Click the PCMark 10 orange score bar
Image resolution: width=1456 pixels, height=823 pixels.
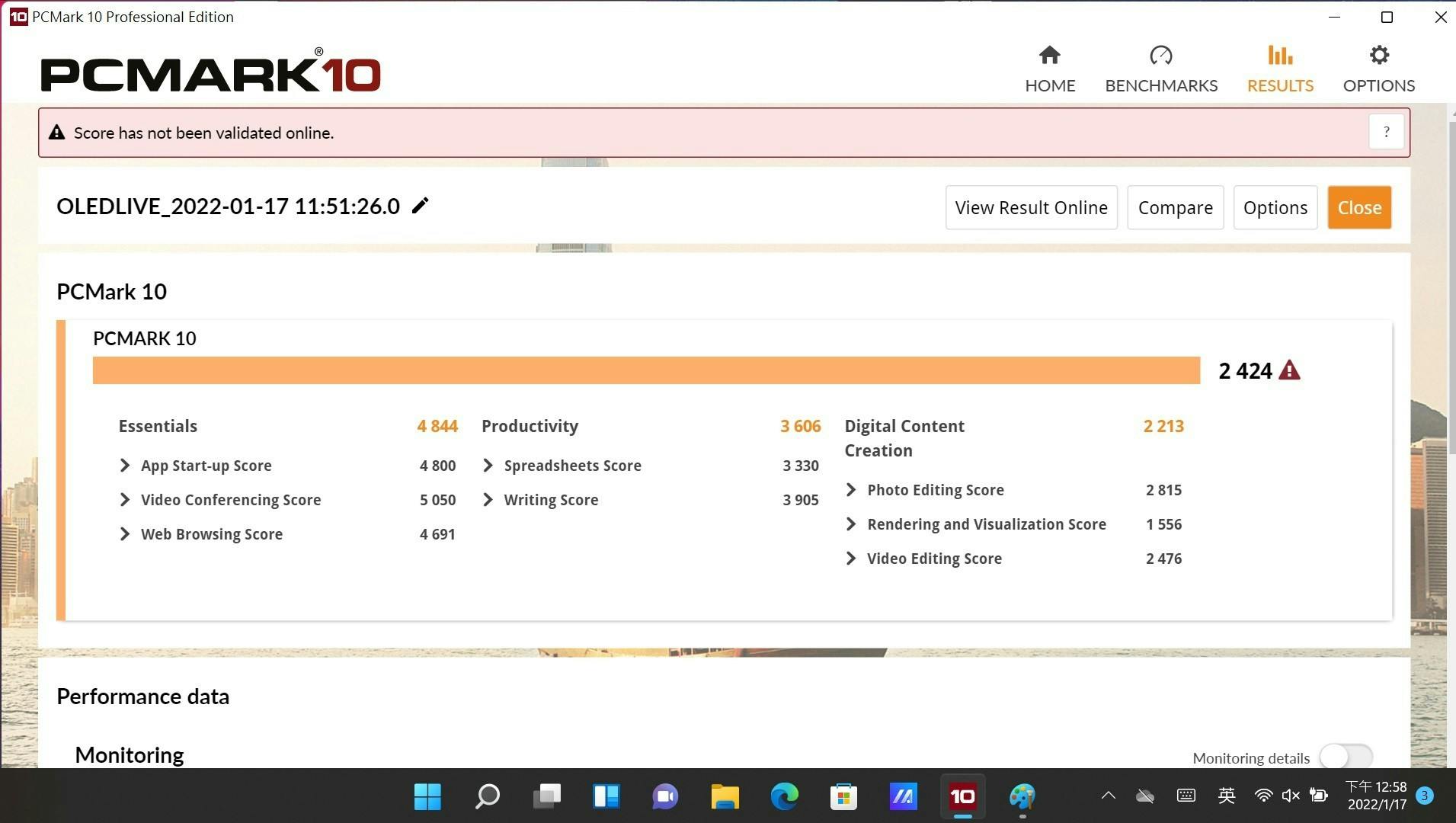(x=646, y=370)
